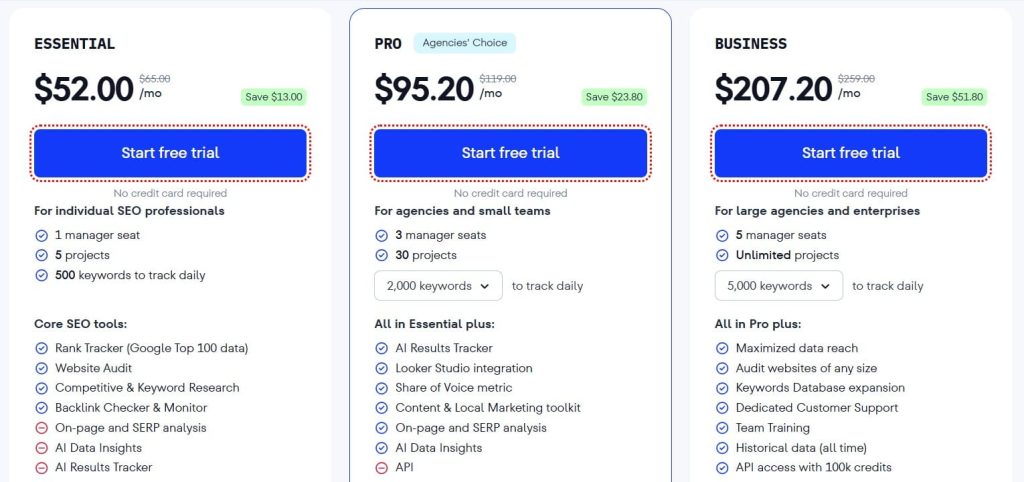The image size is (1024, 482).
Task: Open the 2,000 keywords dropdown
Action: click(x=438, y=286)
